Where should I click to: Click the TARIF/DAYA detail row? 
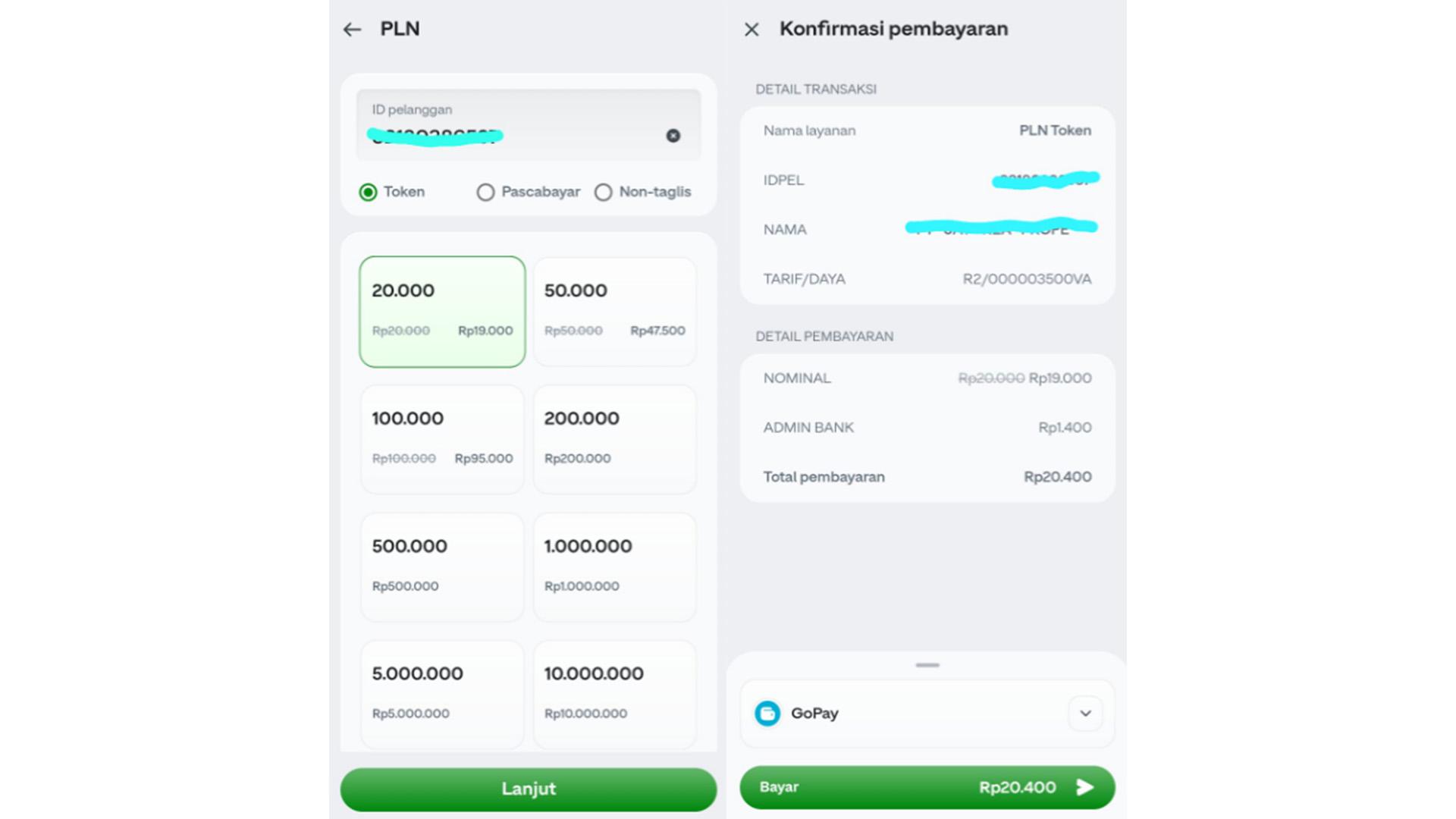[927, 278]
